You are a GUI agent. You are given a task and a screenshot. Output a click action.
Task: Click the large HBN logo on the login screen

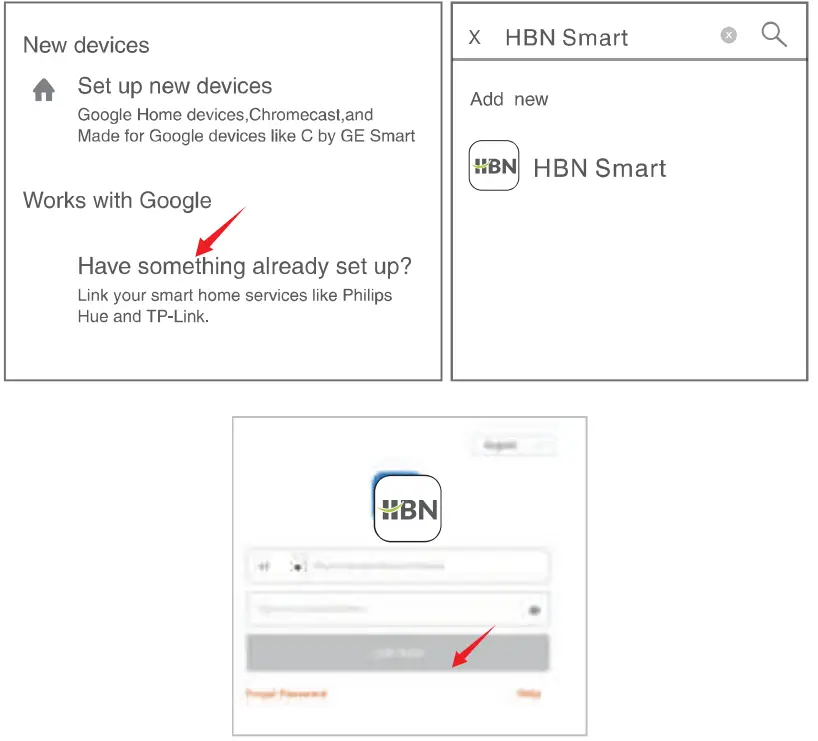point(407,508)
